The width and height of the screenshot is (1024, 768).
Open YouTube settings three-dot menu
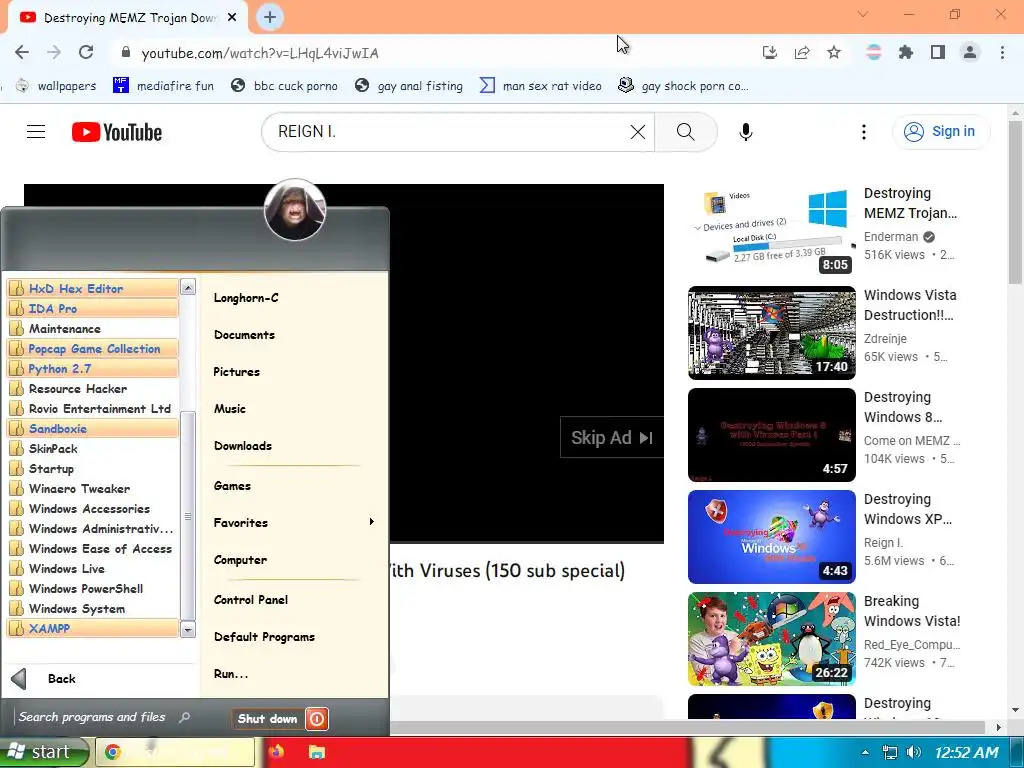pyautogui.click(x=863, y=132)
